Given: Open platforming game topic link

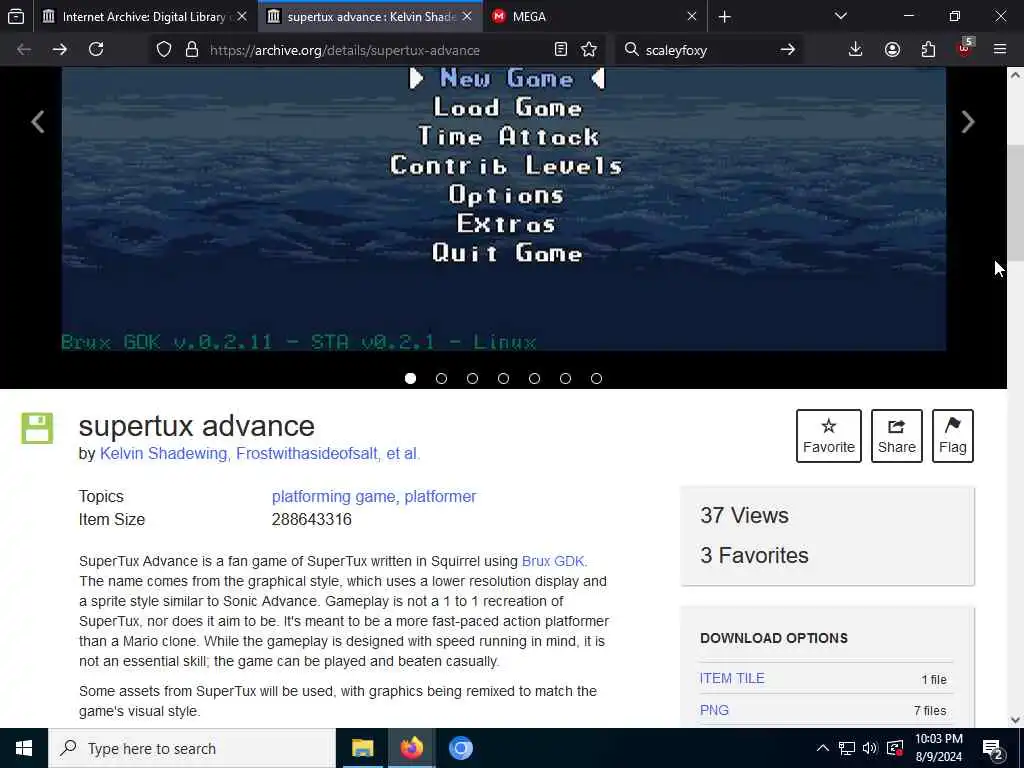Looking at the screenshot, I should 335,497.
